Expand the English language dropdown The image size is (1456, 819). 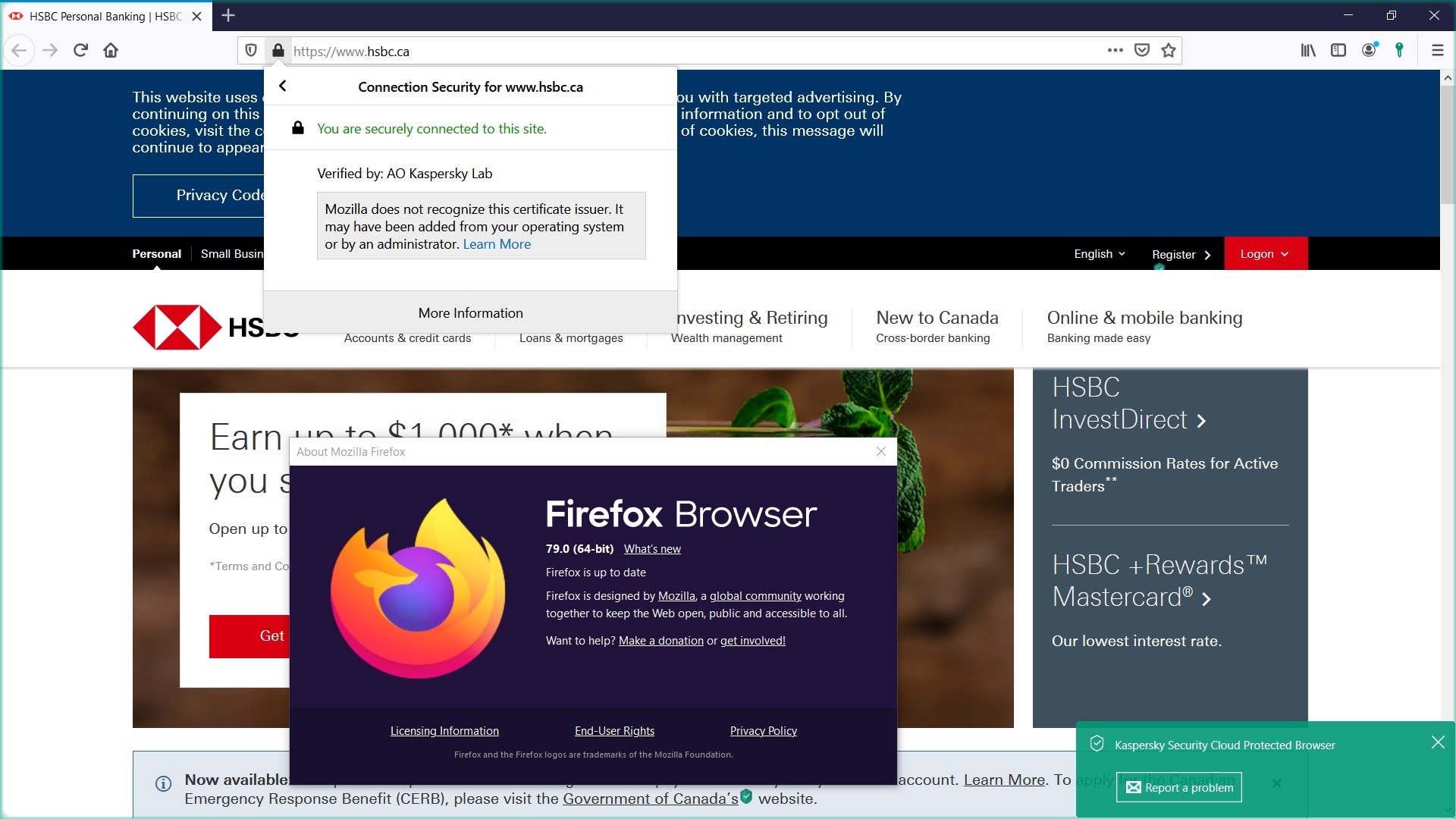(x=1099, y=254)
